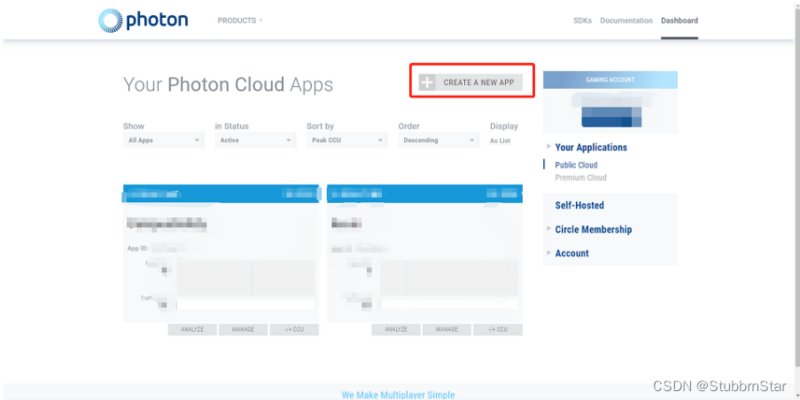Switch to the Dashboard tab
This screenshot has width=800, height=400.
679,20
